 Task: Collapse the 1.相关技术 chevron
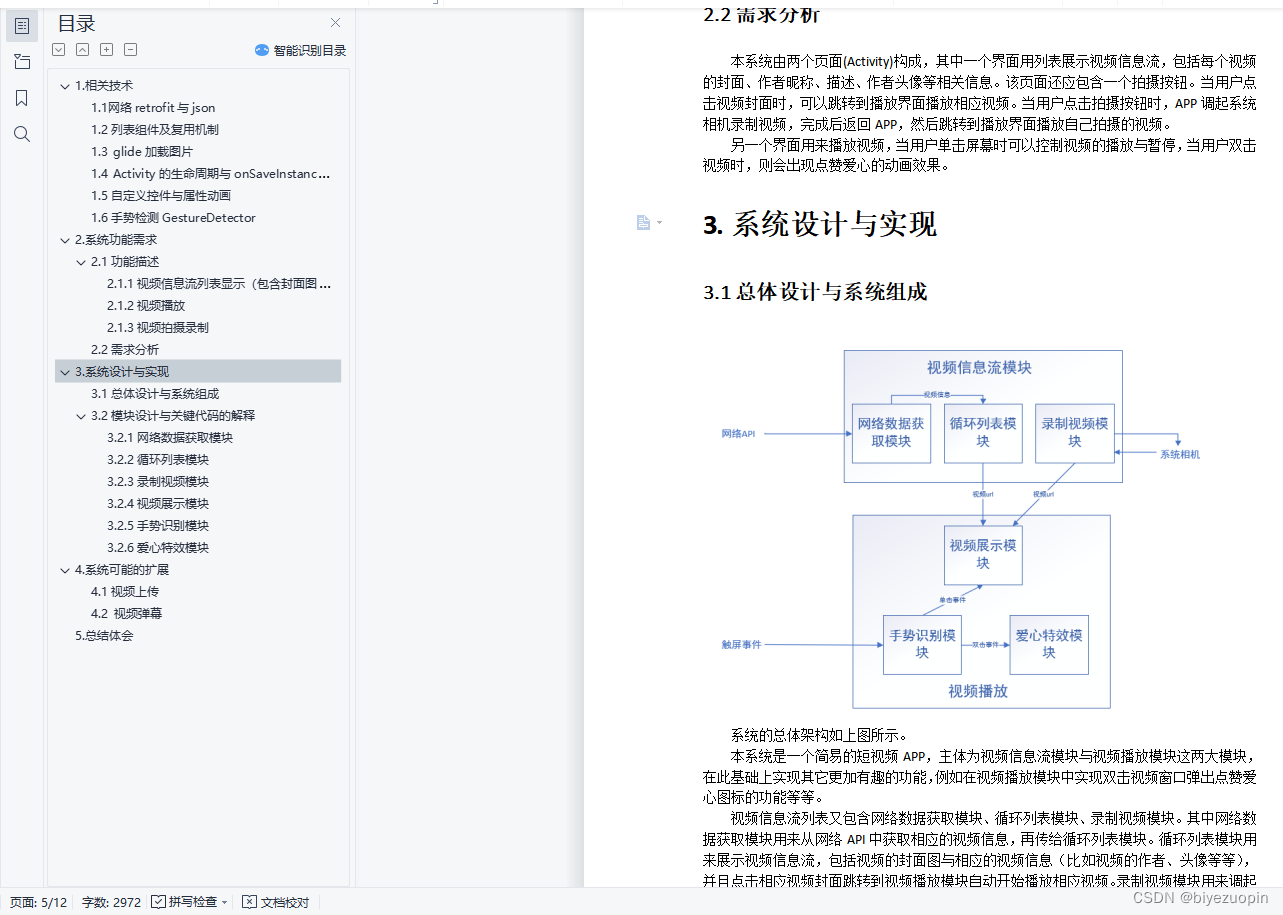65,86
